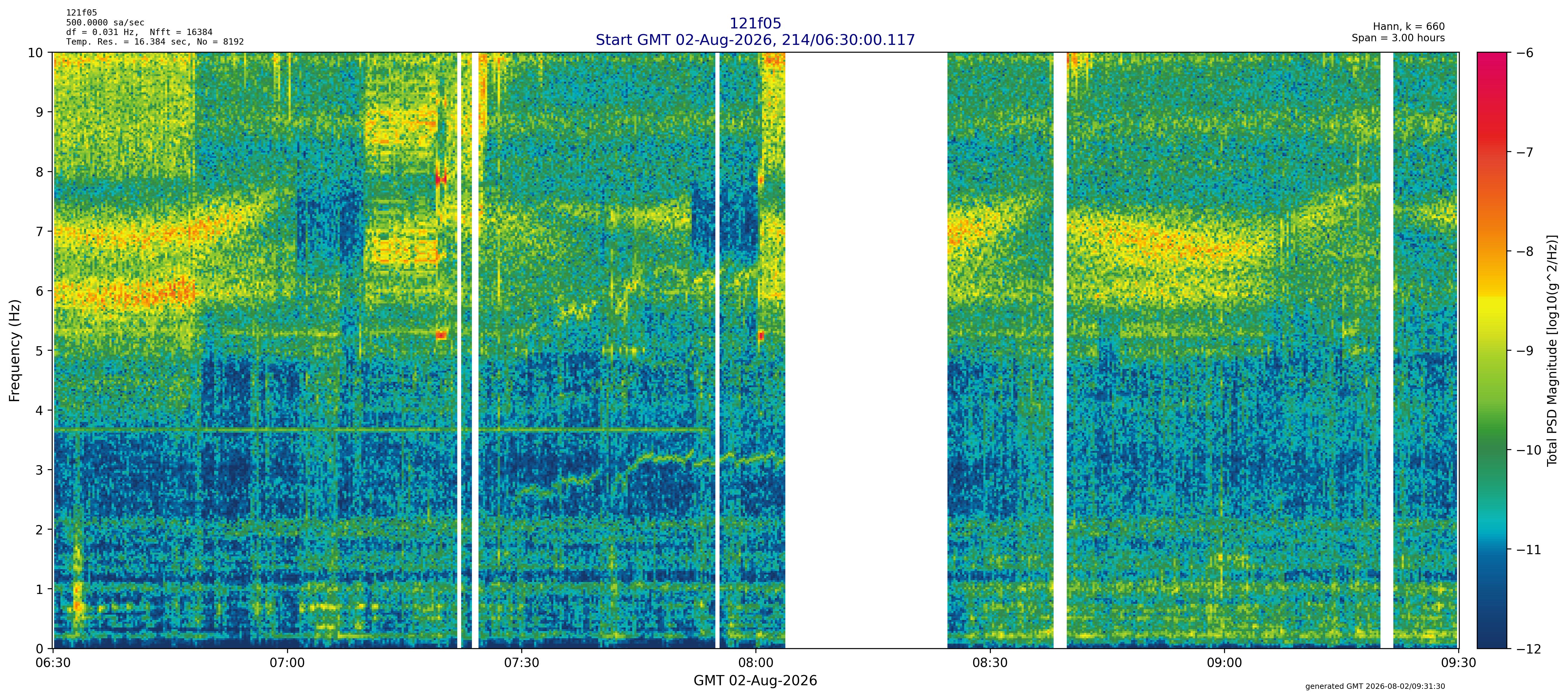Click the frequency axis tick label 6
The height and width of the screenshot is (699, 1568).
pyautogui.click(x=39, y=292)
